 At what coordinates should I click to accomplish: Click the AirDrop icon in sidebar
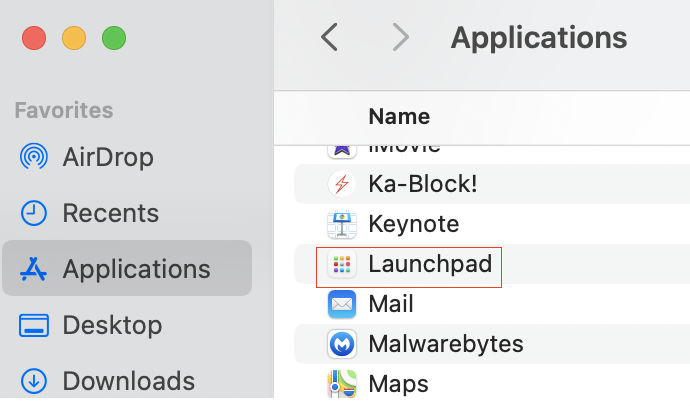point(34,157)
